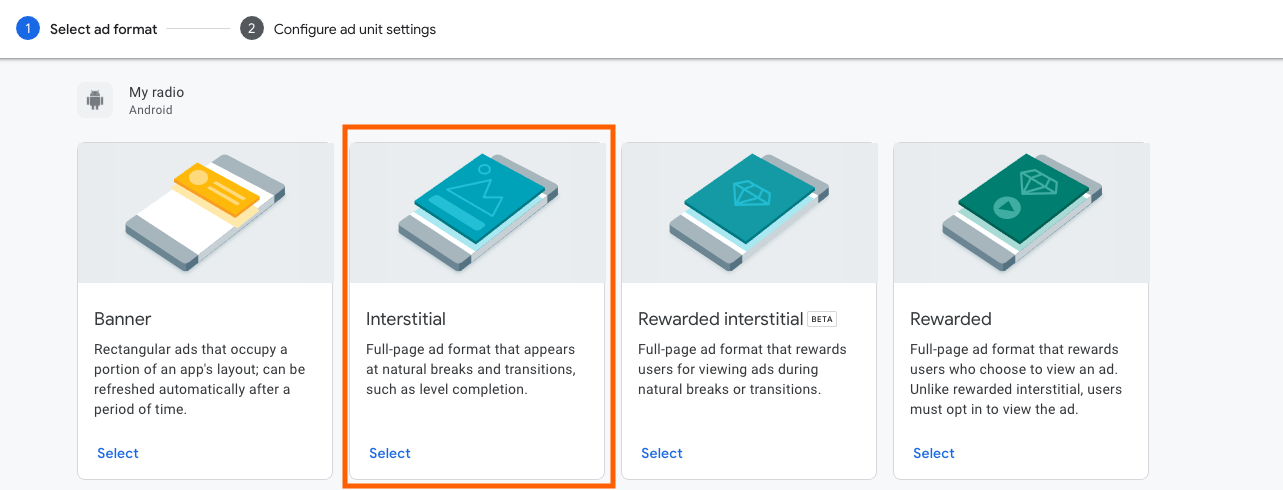Open the Configure ad unit settings step

[355, 29]
